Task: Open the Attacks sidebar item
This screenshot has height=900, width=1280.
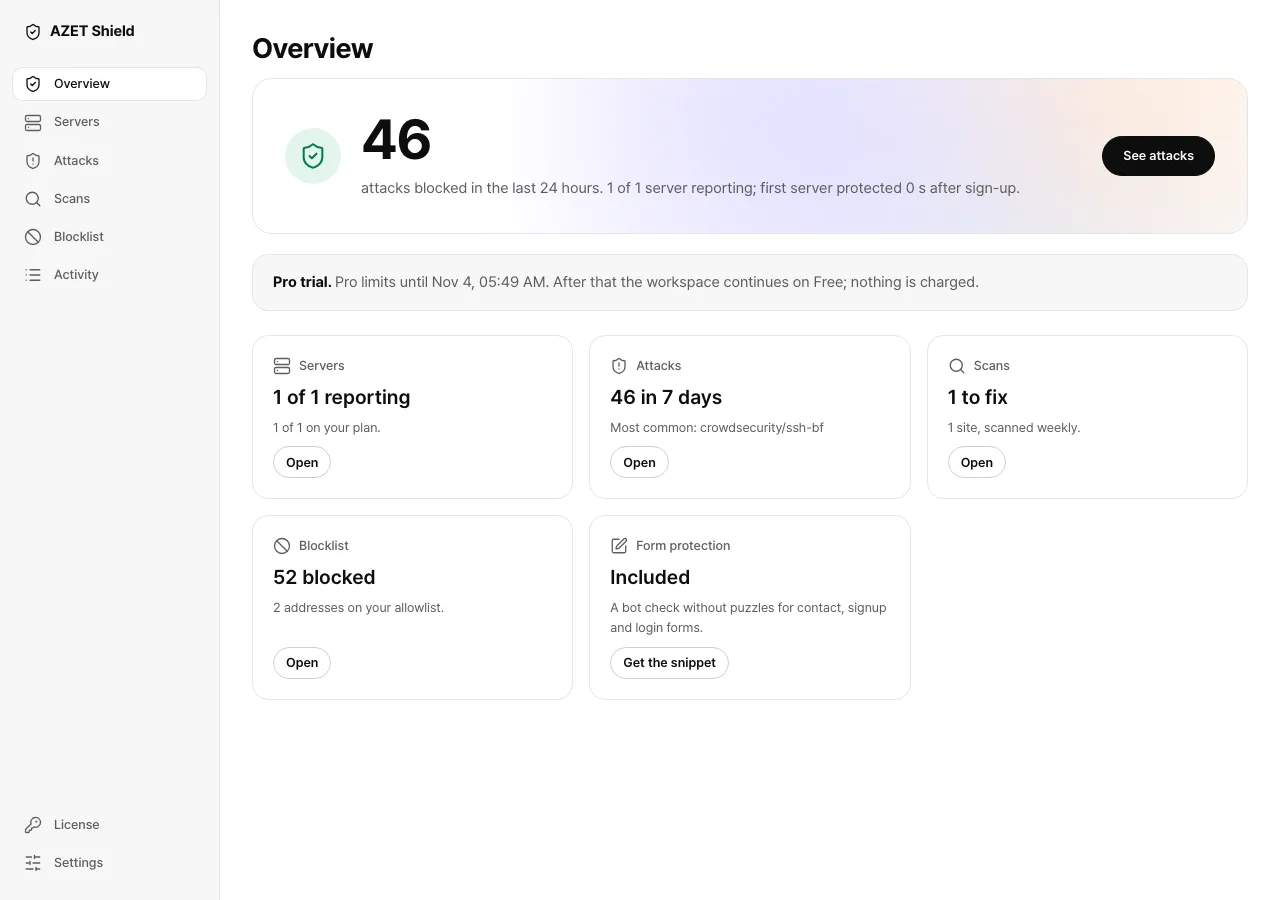Action: (109, 161)
